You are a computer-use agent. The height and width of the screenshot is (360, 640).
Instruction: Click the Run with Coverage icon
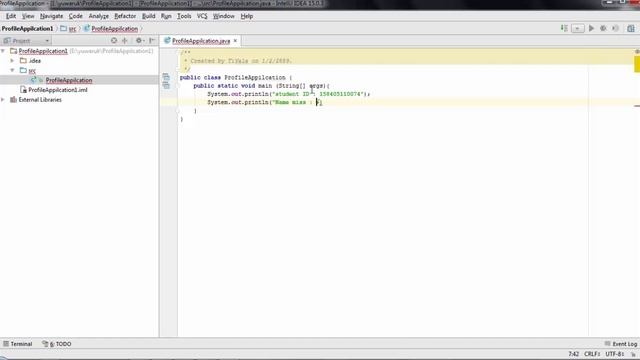click(615, 28)
